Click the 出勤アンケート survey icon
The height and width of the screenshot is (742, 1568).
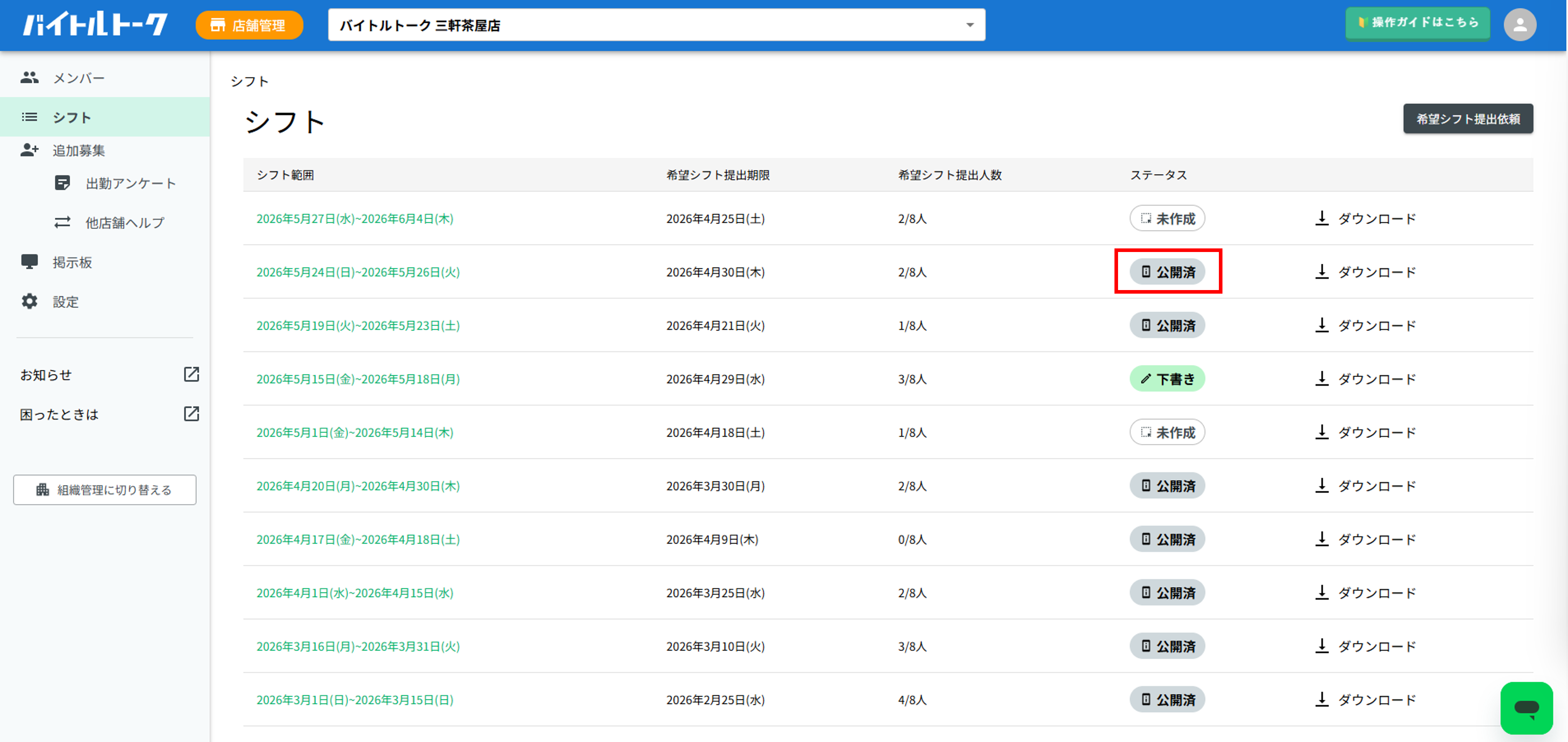[x=62, y=183]
